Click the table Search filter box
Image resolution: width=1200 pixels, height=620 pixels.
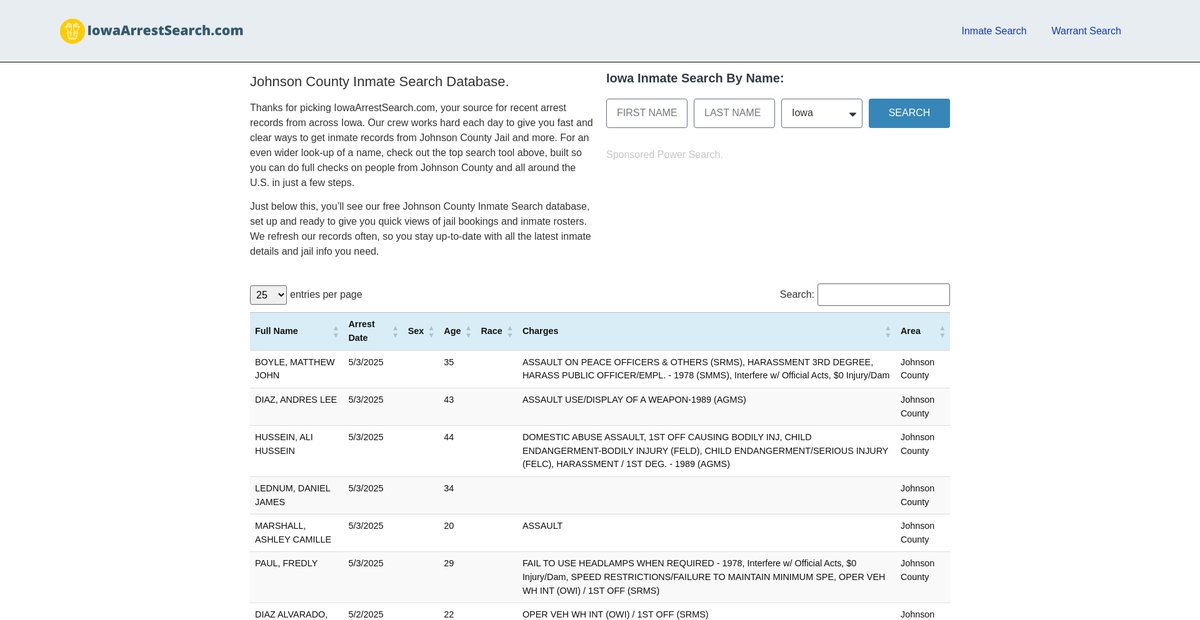click(x=883, y=295)
